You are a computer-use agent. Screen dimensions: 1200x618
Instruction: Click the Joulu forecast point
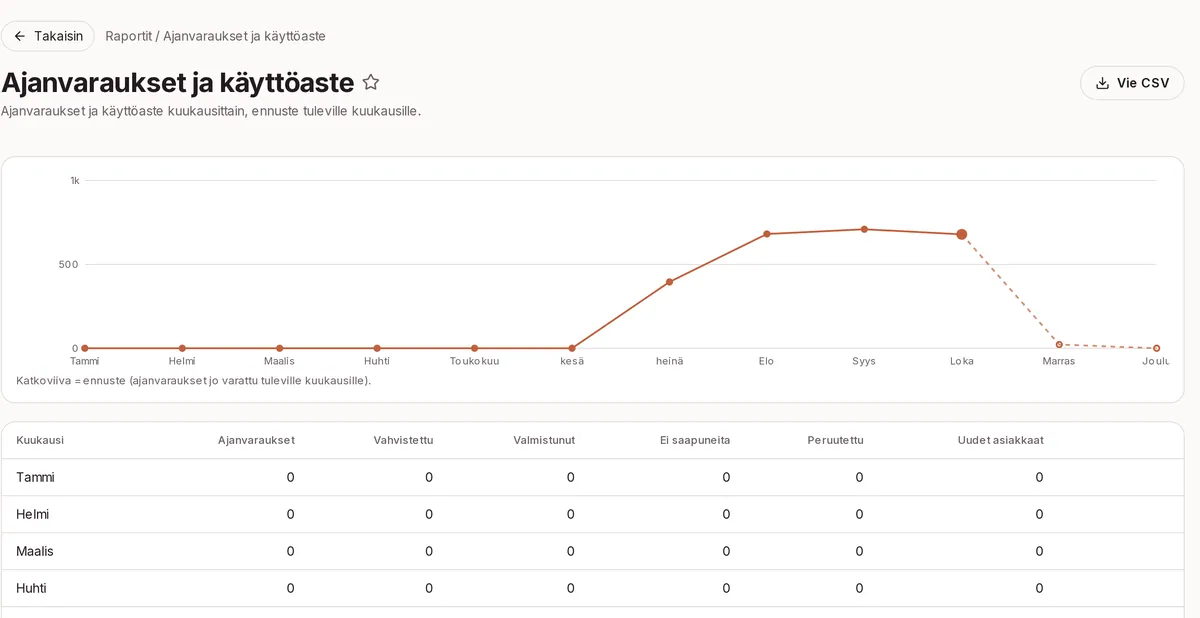pyautogui.click(x=1157, y=348)
